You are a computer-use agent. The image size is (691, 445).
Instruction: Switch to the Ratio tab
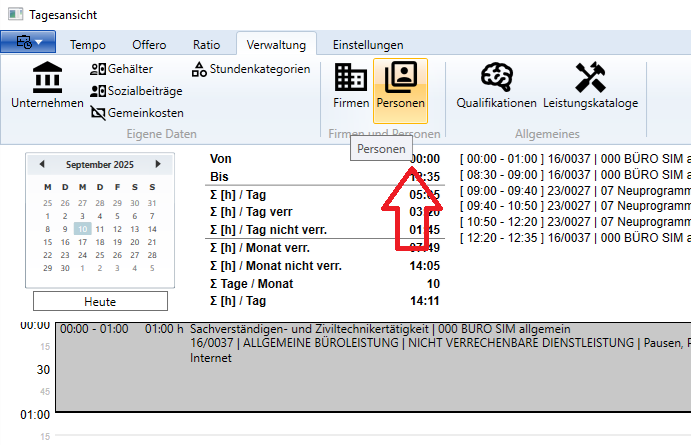[207, 45]
